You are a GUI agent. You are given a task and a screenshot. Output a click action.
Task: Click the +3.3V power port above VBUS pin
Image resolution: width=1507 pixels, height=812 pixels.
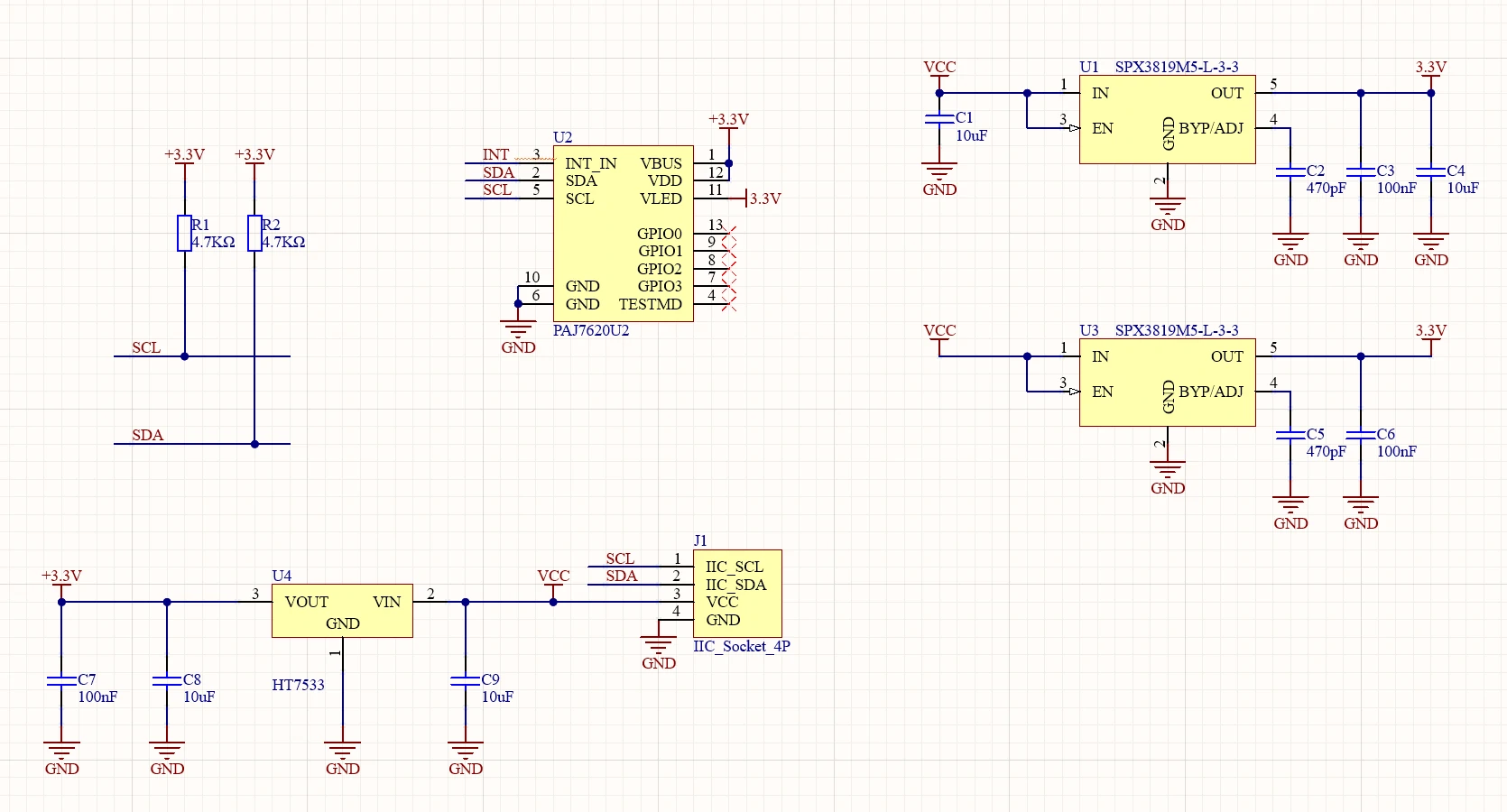(x=728, y=126)
